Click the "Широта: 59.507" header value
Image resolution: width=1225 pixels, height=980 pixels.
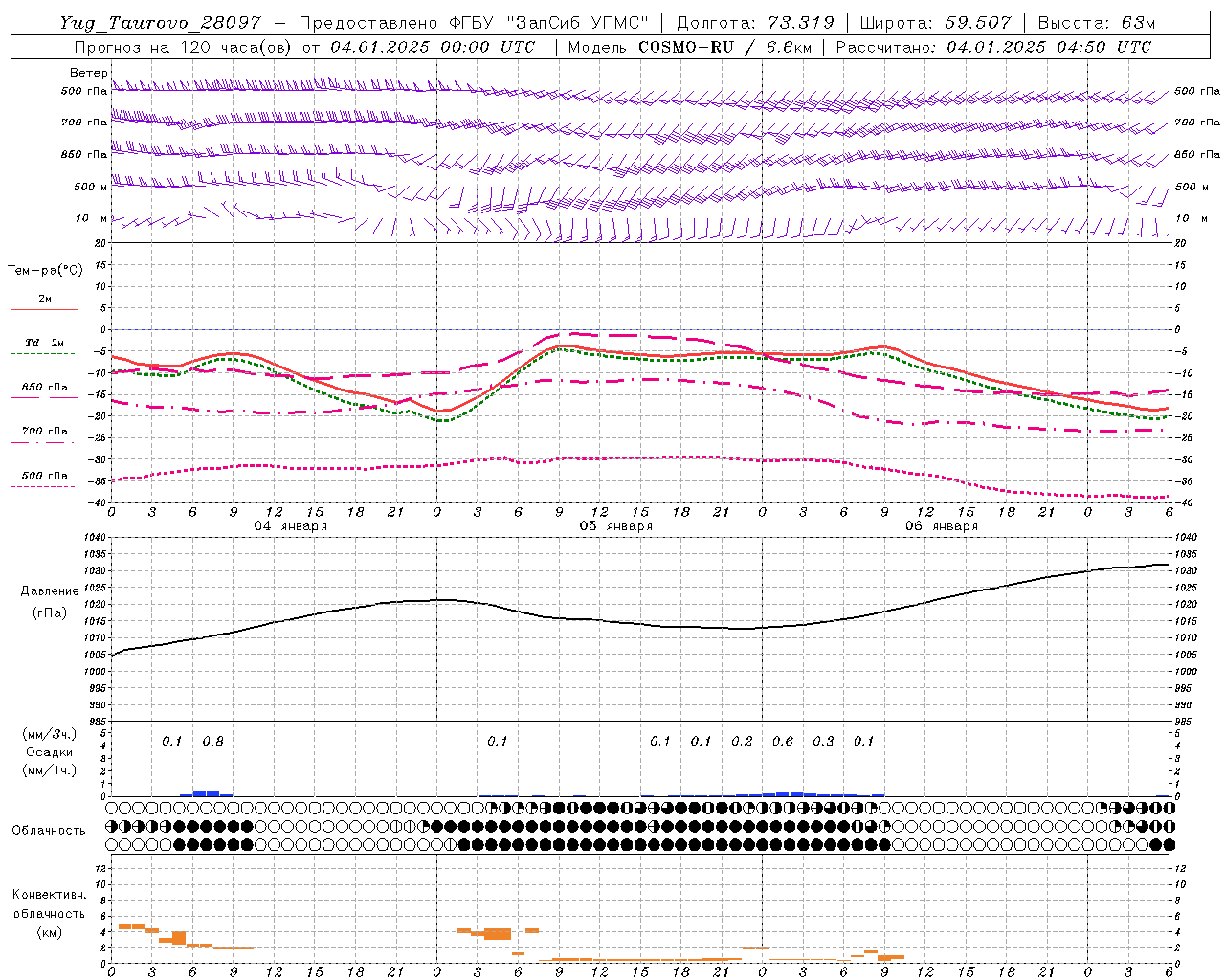coord(936,23)
